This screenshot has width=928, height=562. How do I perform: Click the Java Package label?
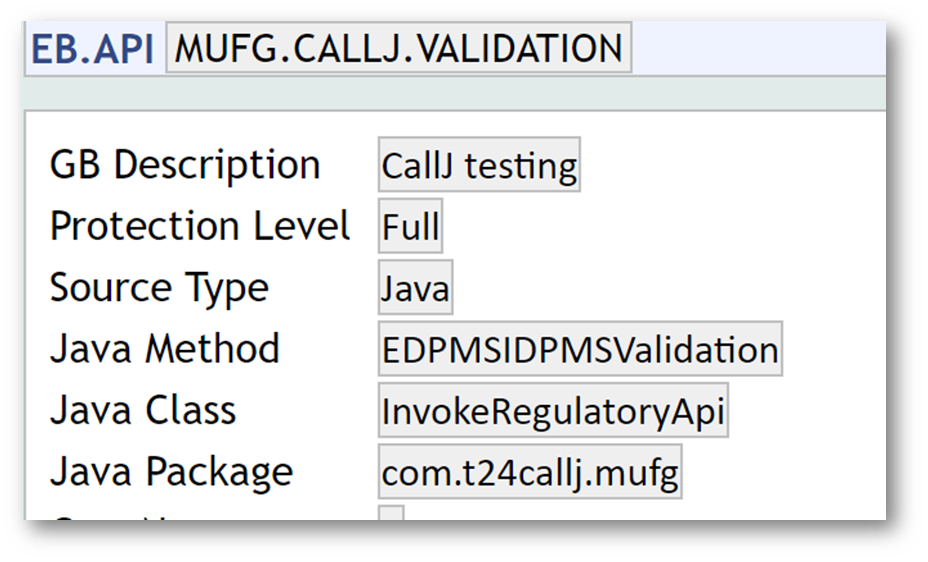[171, 473]
